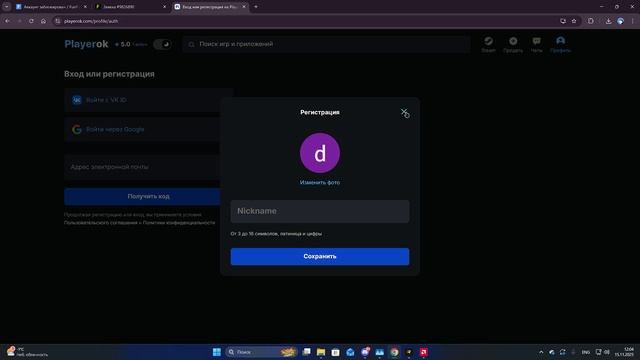Focus the Поиск игр и приложений search field

[x=327, y=44]
